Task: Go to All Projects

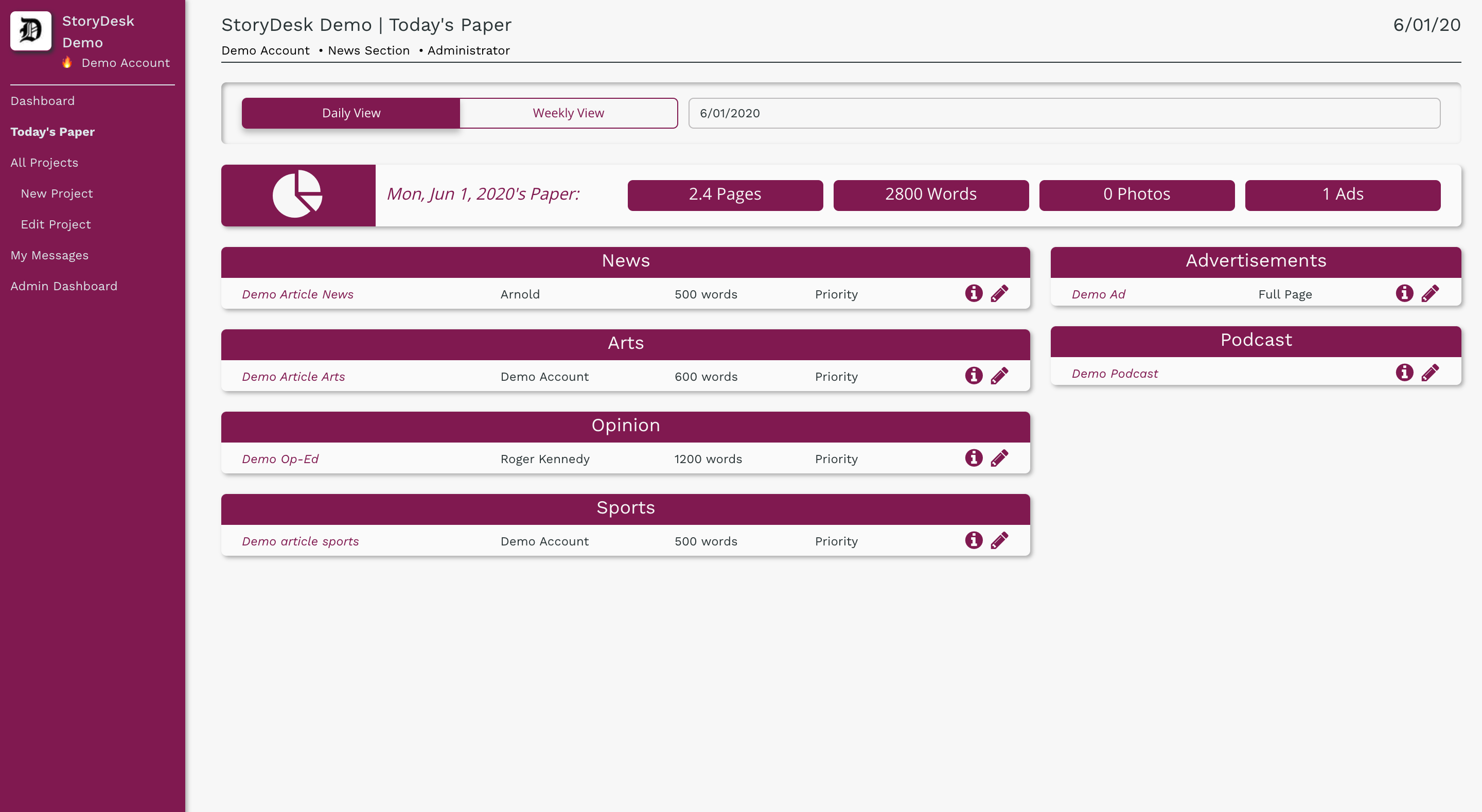Action: [44, 162]
